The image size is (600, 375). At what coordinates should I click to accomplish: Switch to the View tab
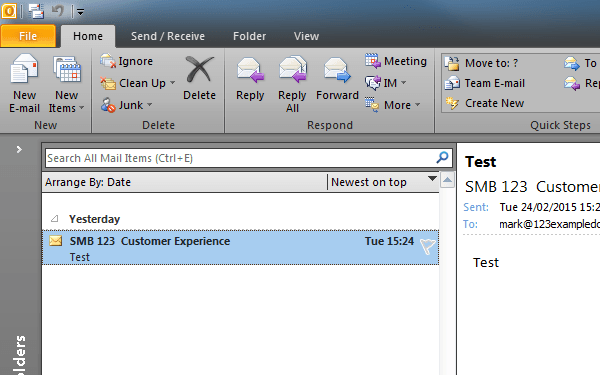[306, 36]
